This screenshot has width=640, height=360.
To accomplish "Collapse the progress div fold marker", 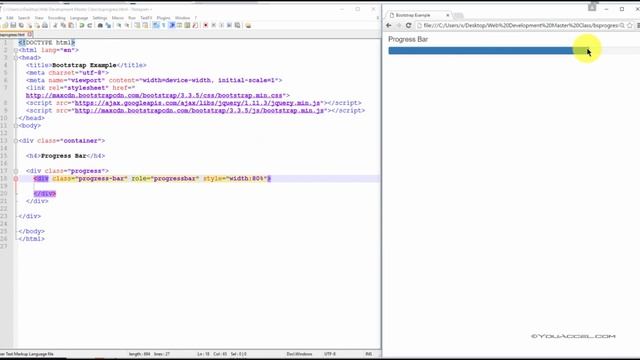I will click(16, 171).
